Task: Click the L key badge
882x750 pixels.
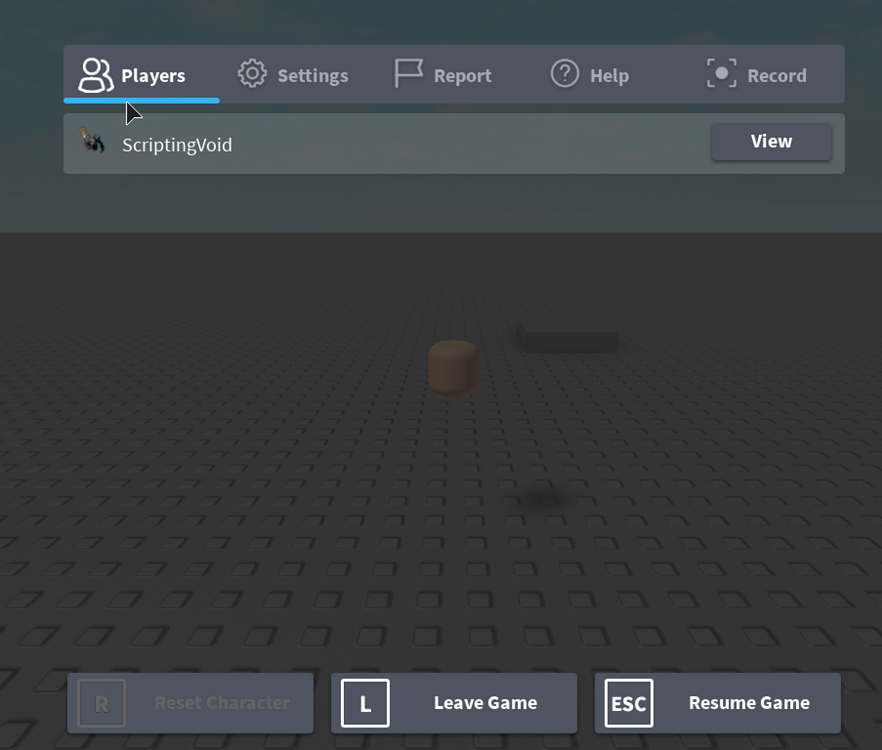Action: [364, 703]
